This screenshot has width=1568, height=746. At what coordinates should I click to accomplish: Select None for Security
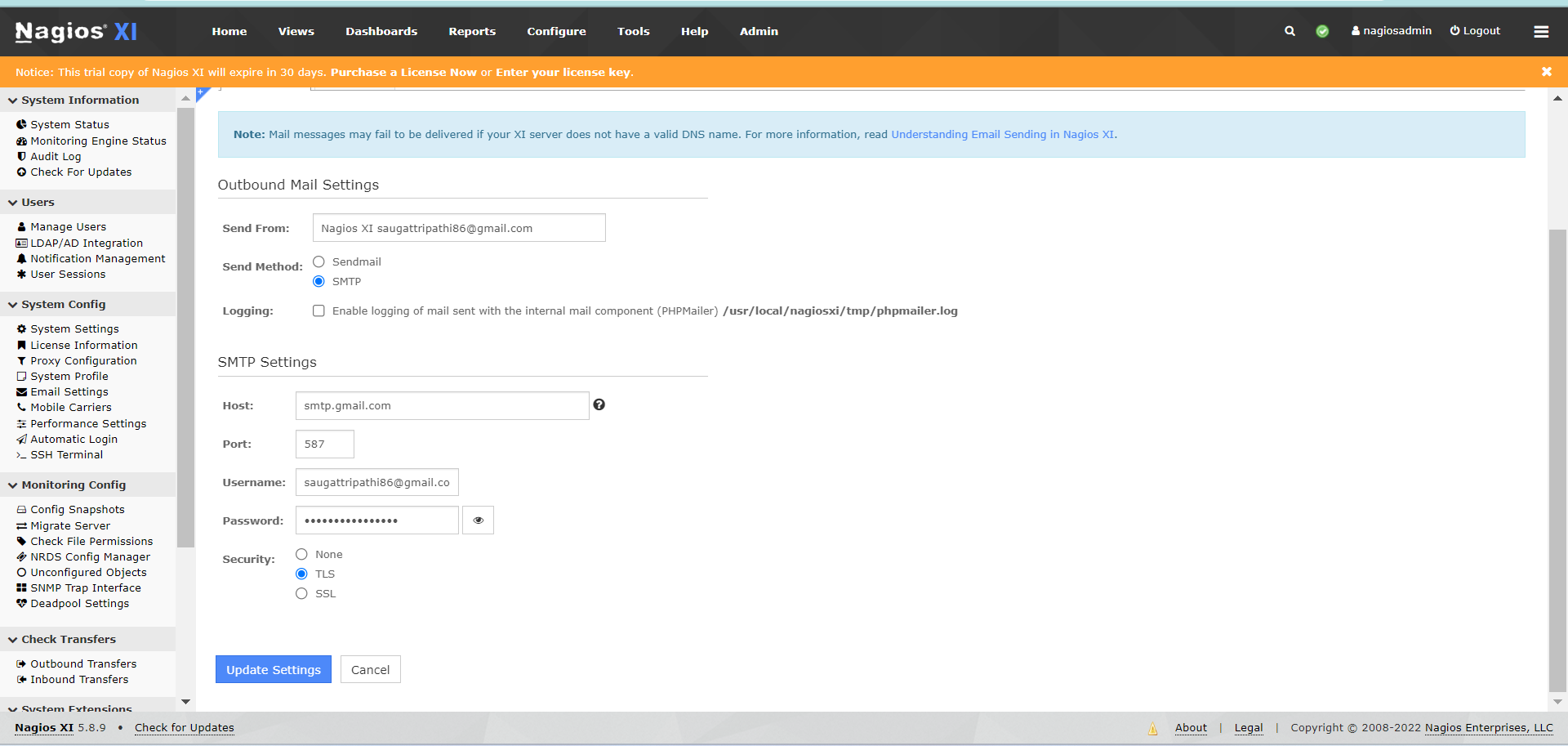301,554
